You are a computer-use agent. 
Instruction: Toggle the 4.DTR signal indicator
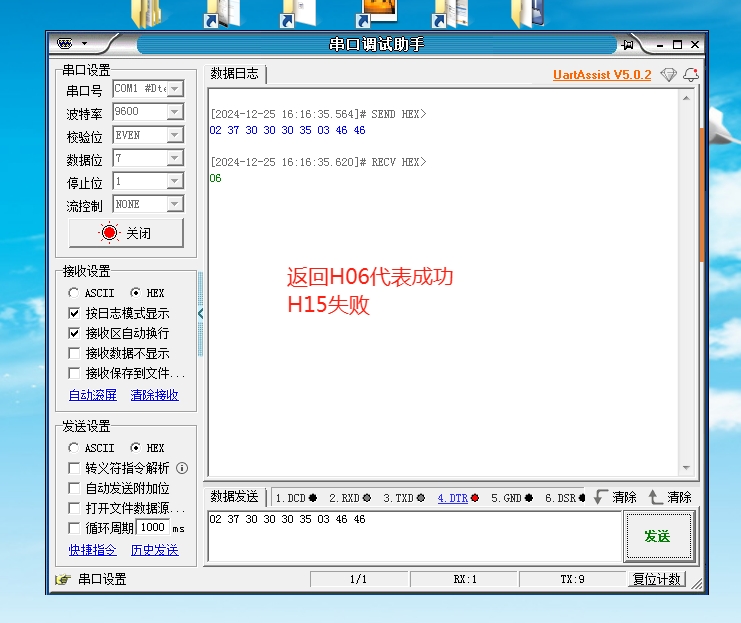point(458,498)
